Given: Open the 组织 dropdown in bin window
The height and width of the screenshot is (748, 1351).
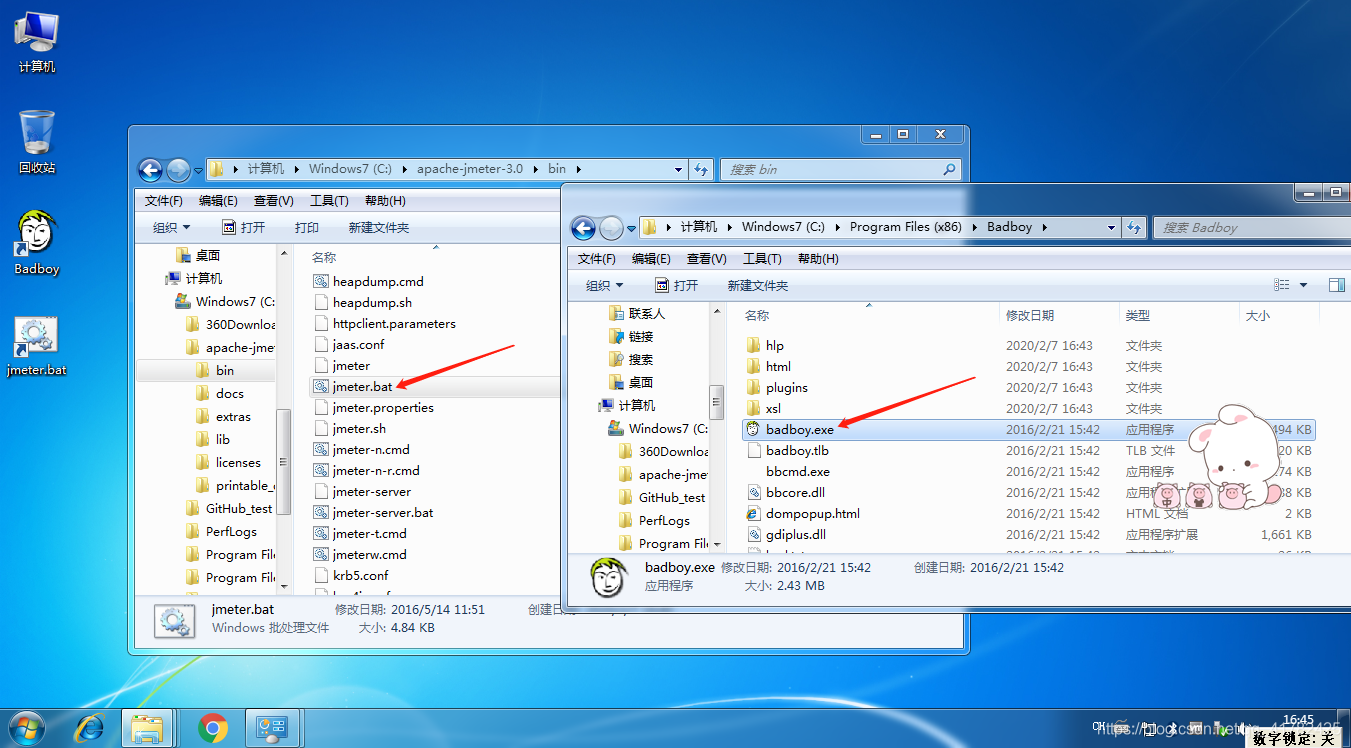Looking at the screenshot, I should (x=171, y=228).
